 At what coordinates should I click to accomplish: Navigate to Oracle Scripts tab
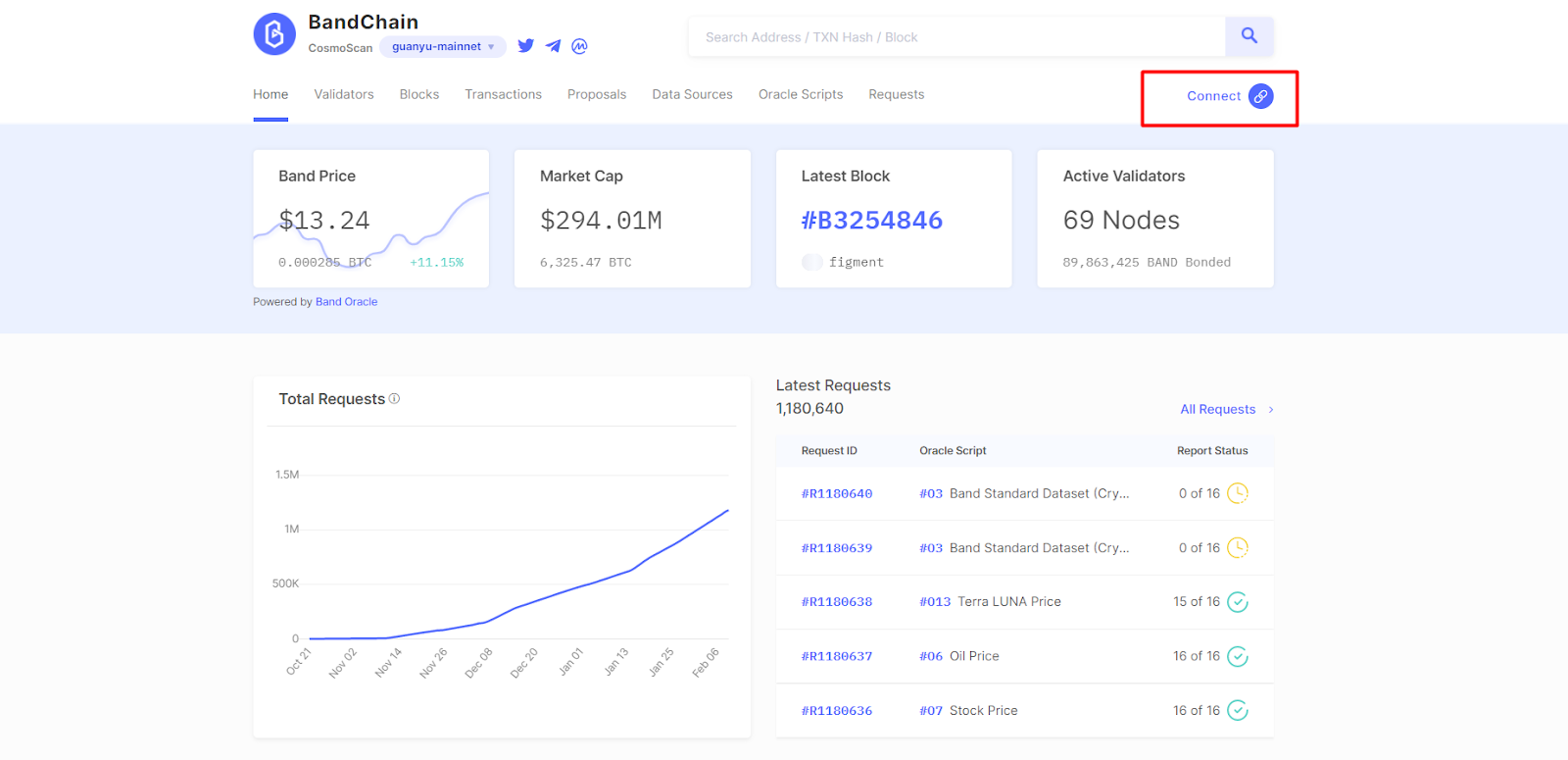801,95
